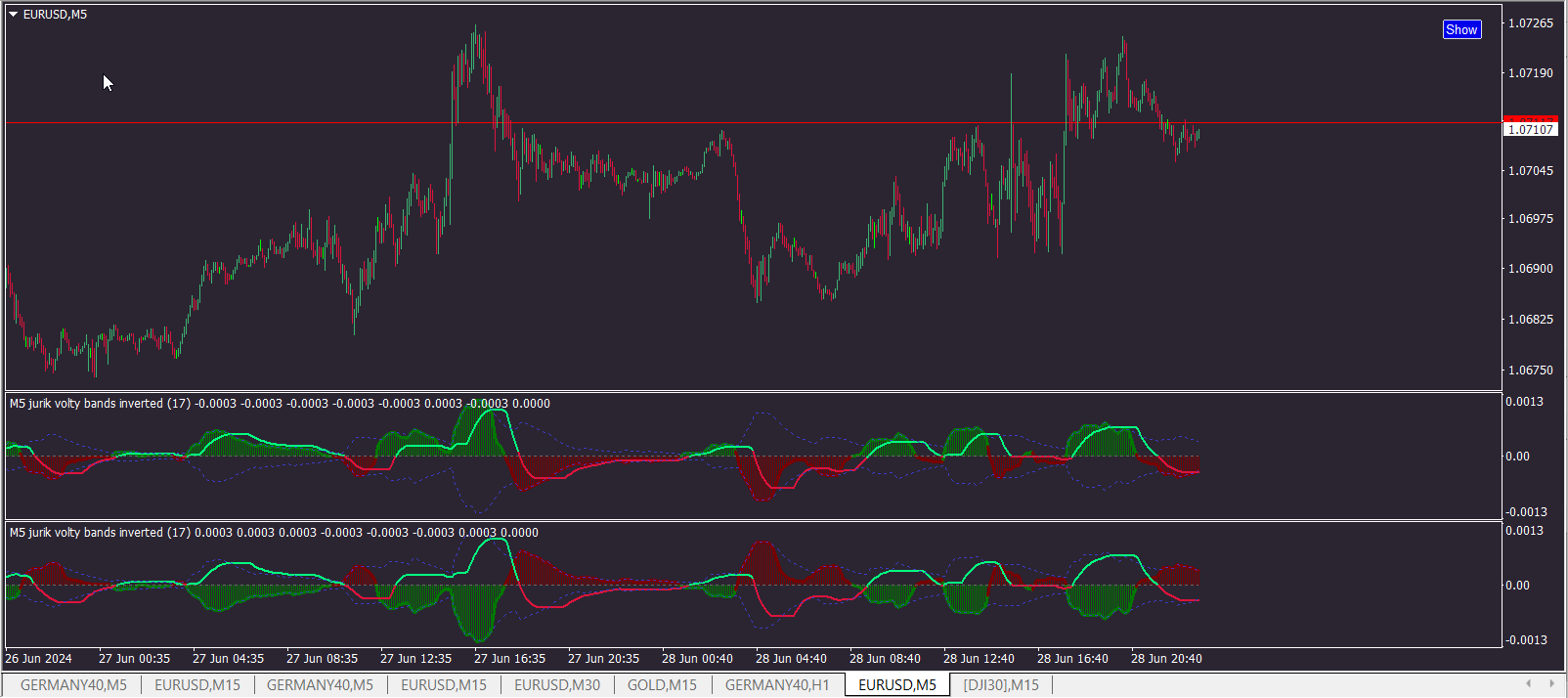1568x698 pixels.
Task: Click the 1.07265 price scale value
Action: 1530,22
